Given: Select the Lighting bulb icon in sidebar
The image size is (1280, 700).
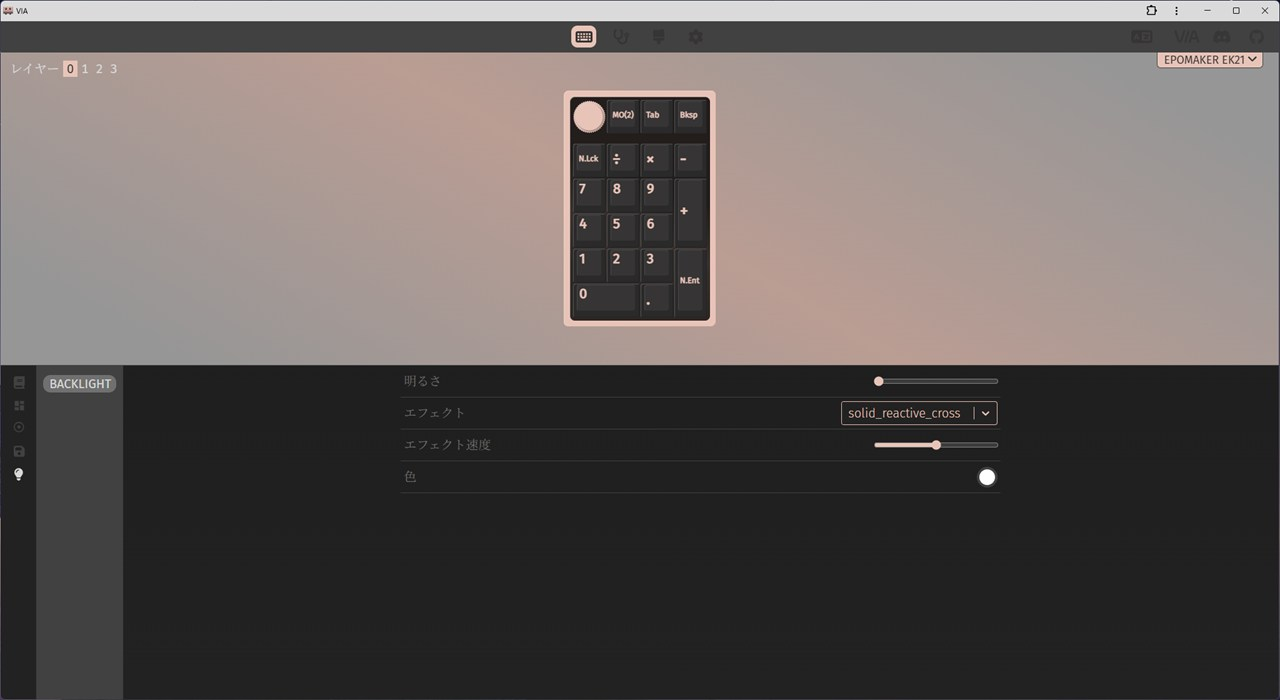Looking at the screenshot, I should (19, 474).
